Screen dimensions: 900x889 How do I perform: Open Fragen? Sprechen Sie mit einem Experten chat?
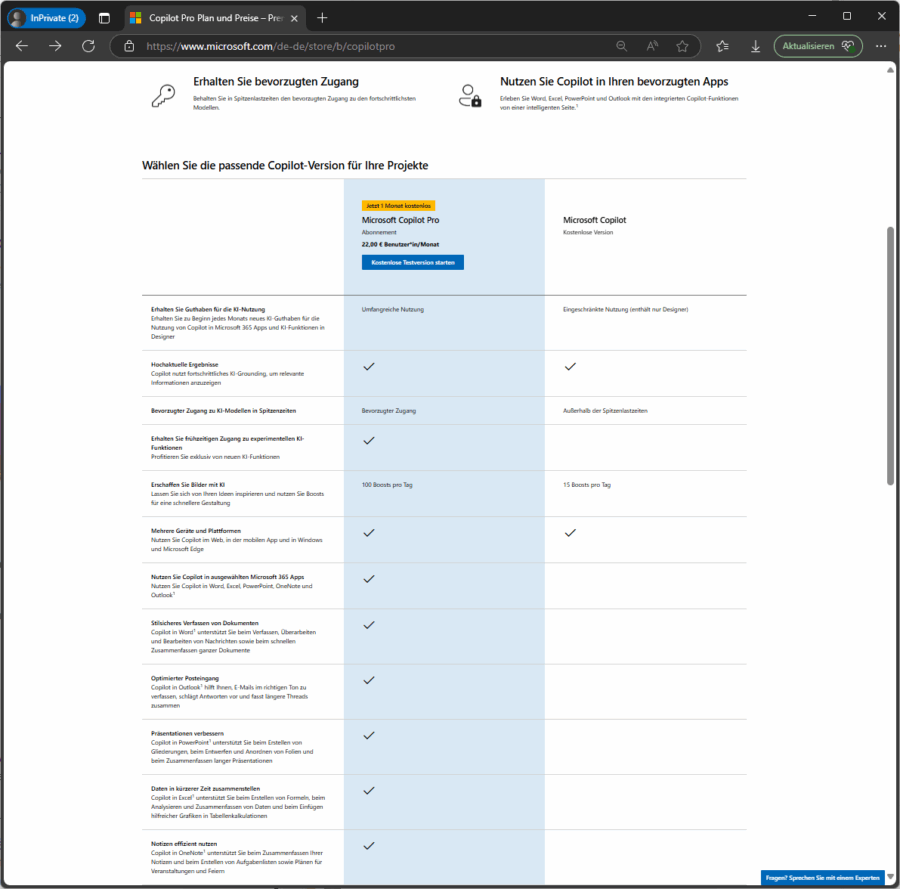[823, 878]
